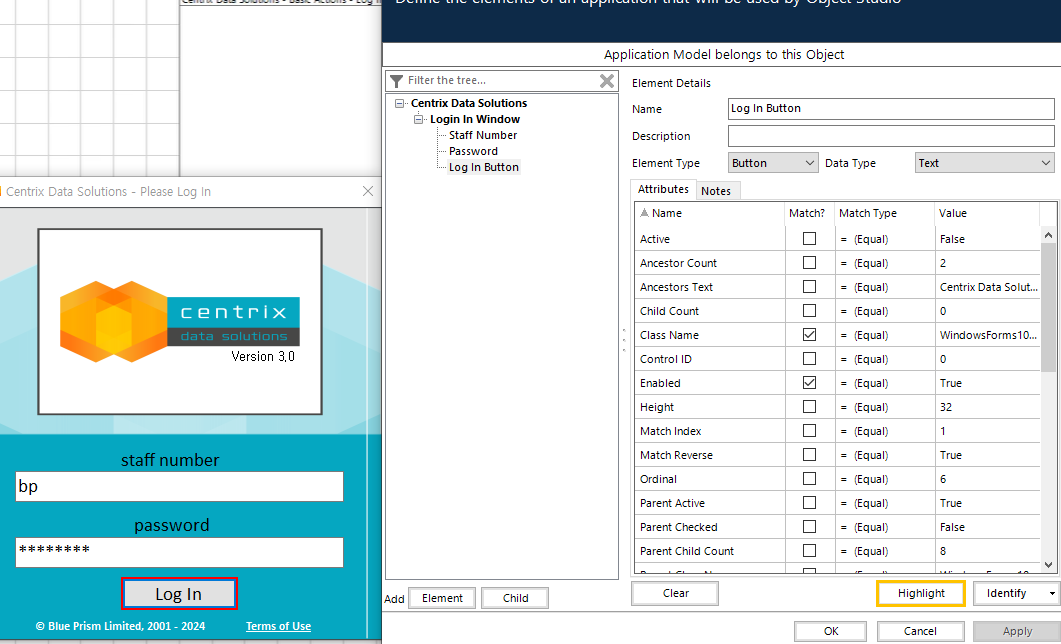The height and width of the screenshot is (644, 1061).
Task: Click the Apply button
Action: pos(1017,631)
